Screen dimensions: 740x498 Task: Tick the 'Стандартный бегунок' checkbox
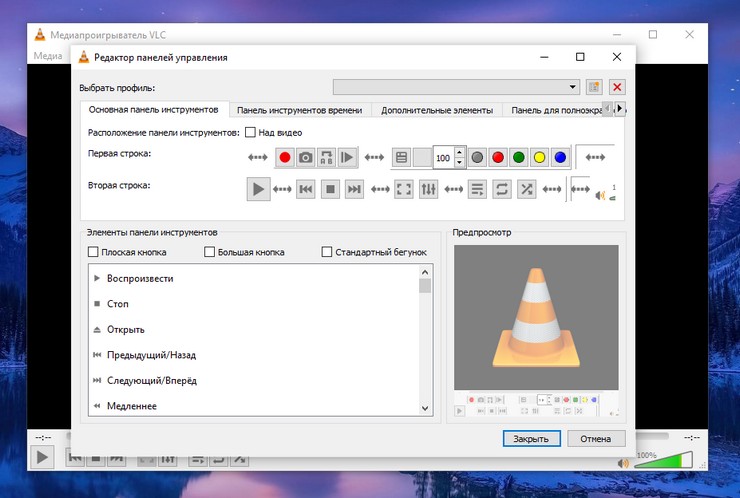coord(327,253)
